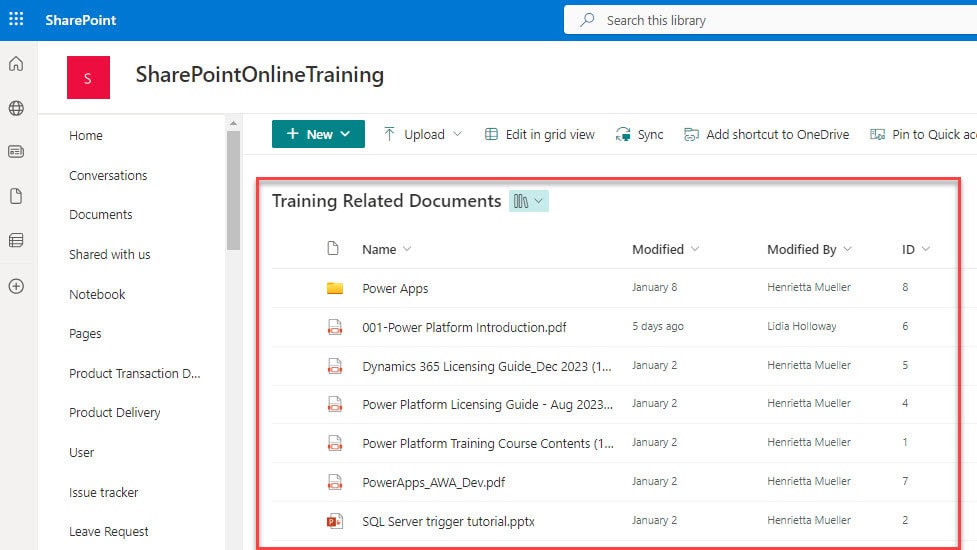Open User navigation link

click(x=82, y=452)
